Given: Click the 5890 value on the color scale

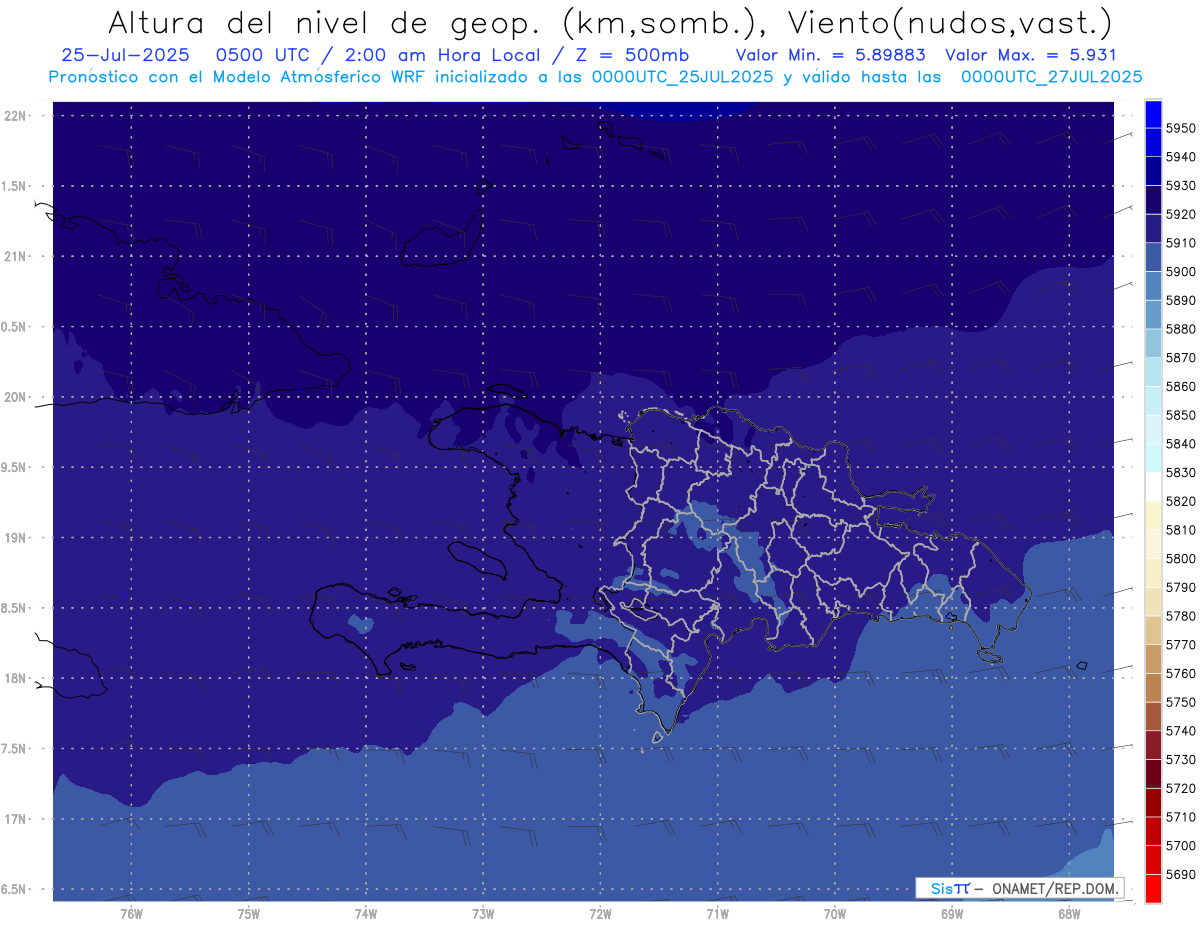Looking at the screenshot, I should (1181, 300).
